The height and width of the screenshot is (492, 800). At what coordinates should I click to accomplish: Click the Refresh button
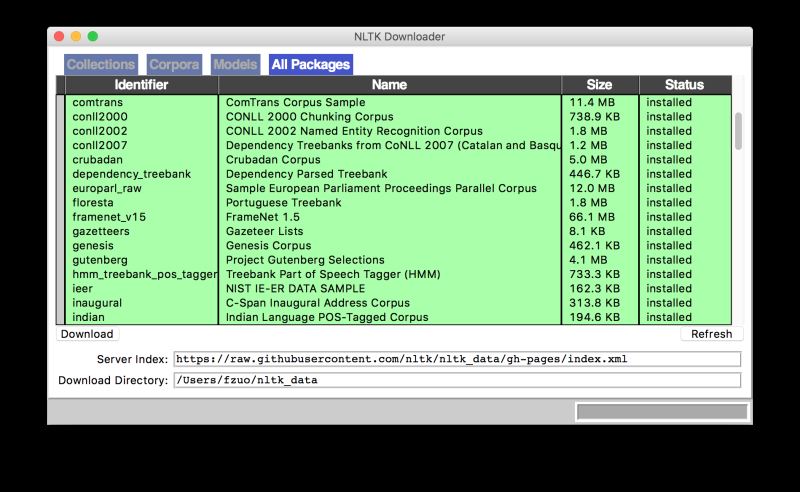click(712, 334)
